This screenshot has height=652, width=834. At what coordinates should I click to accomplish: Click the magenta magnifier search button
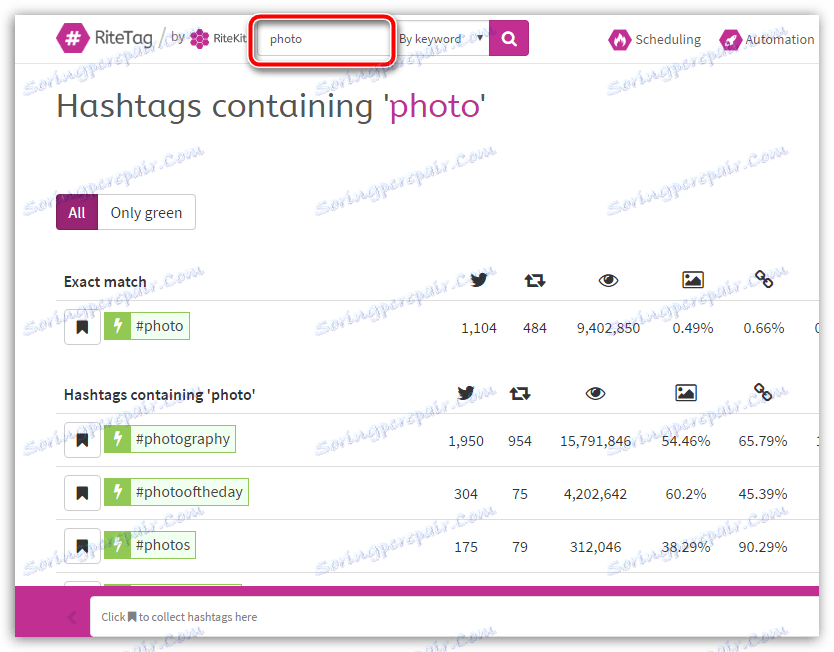(508, 38)
